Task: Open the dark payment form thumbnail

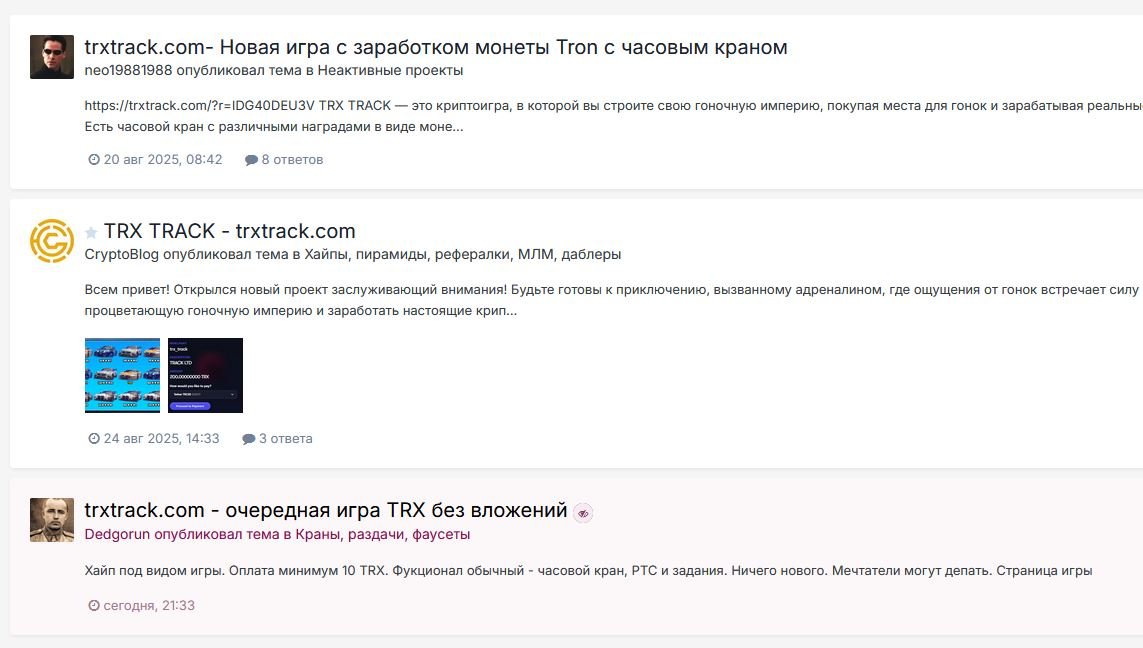Action: point(205,375)
